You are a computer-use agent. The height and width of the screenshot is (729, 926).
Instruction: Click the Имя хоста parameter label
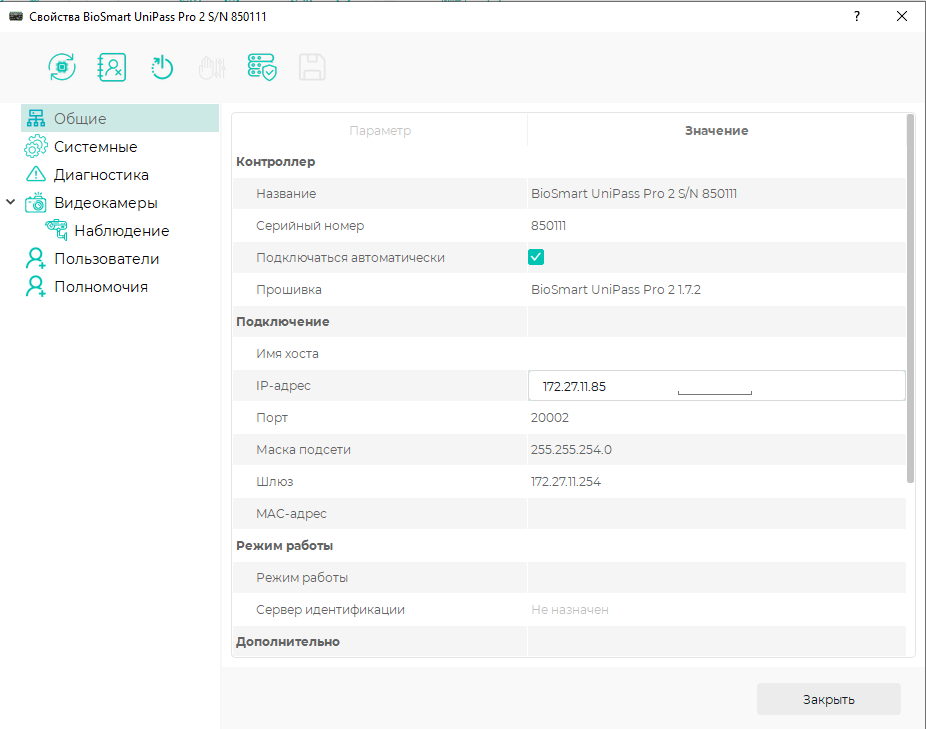click(x=287, y=353)
